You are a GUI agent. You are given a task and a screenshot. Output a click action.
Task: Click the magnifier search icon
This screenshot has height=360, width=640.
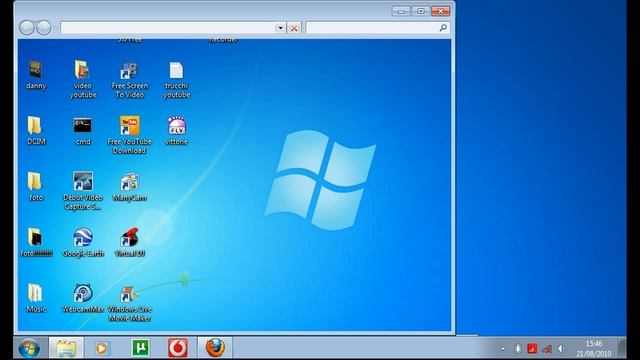443,28
